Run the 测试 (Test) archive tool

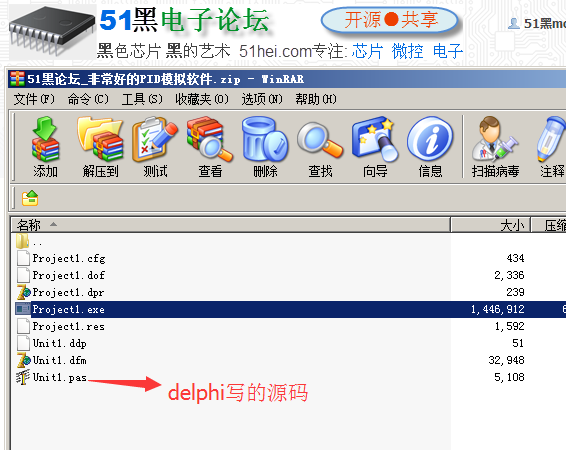click(155, 147)
